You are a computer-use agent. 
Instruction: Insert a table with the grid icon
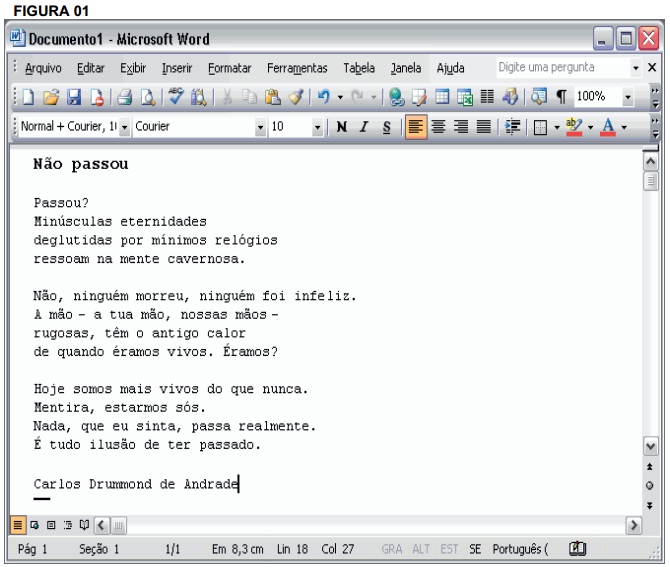pyautogui.click(x=442, y=97)
